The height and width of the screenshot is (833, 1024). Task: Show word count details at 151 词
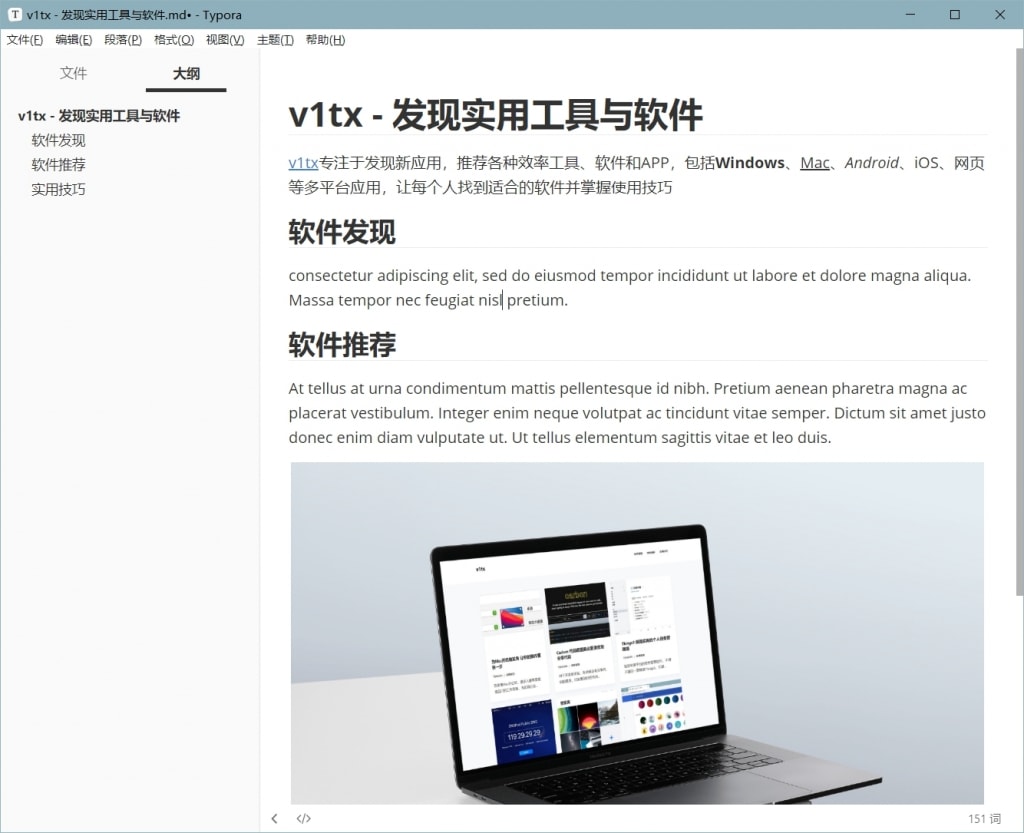click(984, 819)
